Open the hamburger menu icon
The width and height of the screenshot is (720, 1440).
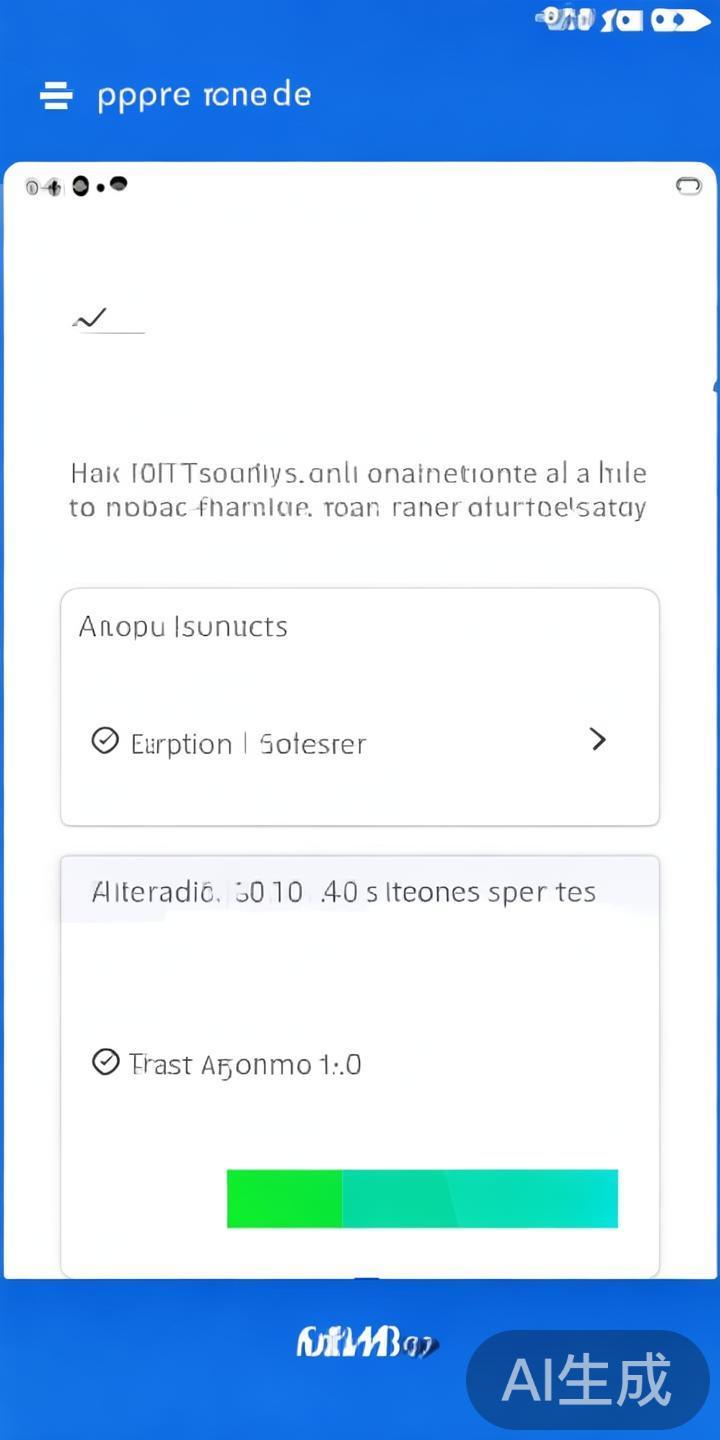(56, 96)
